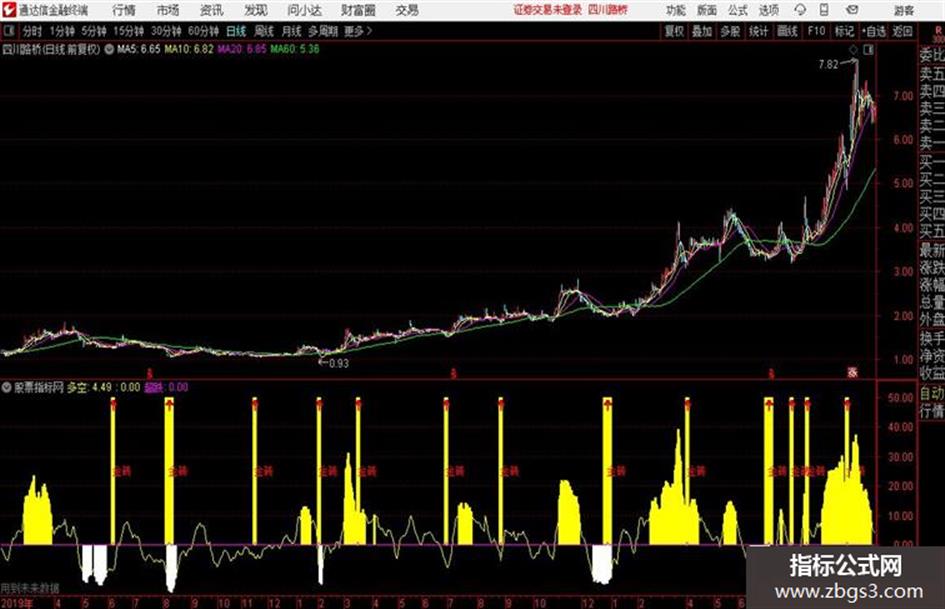The width and height of the screenshot is (945, 609).
Task: Open the F10 company info
Action: coord(816,31)
